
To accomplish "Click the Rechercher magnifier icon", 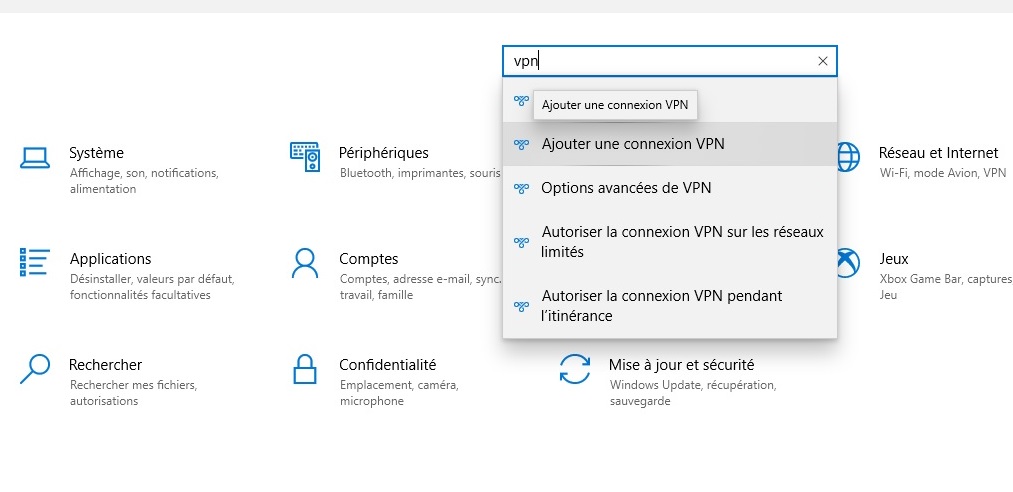I will click(34, 368).
